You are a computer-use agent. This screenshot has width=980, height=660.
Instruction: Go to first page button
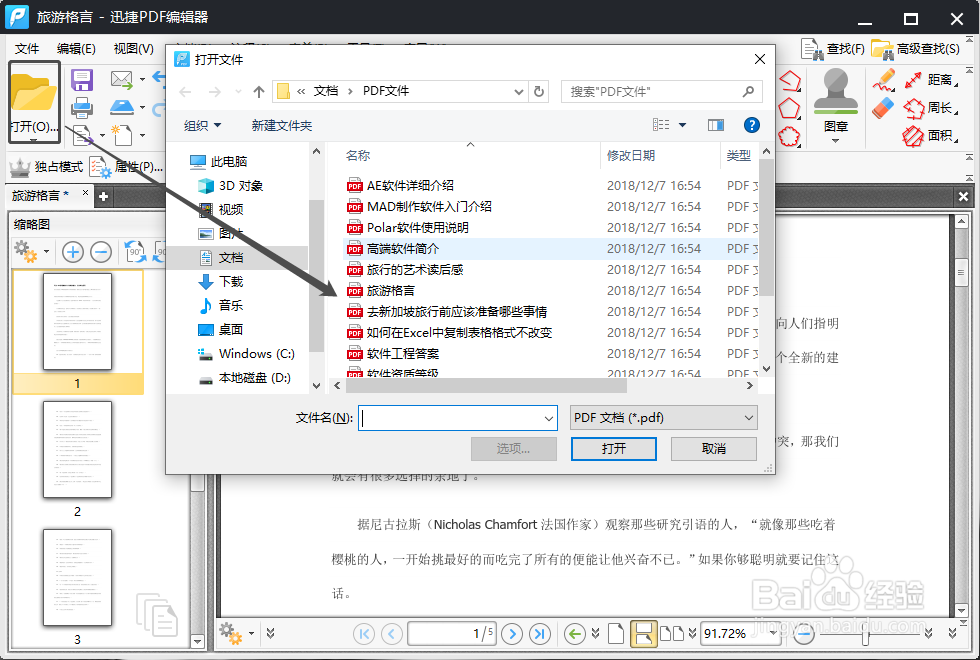tap(364, 634)
